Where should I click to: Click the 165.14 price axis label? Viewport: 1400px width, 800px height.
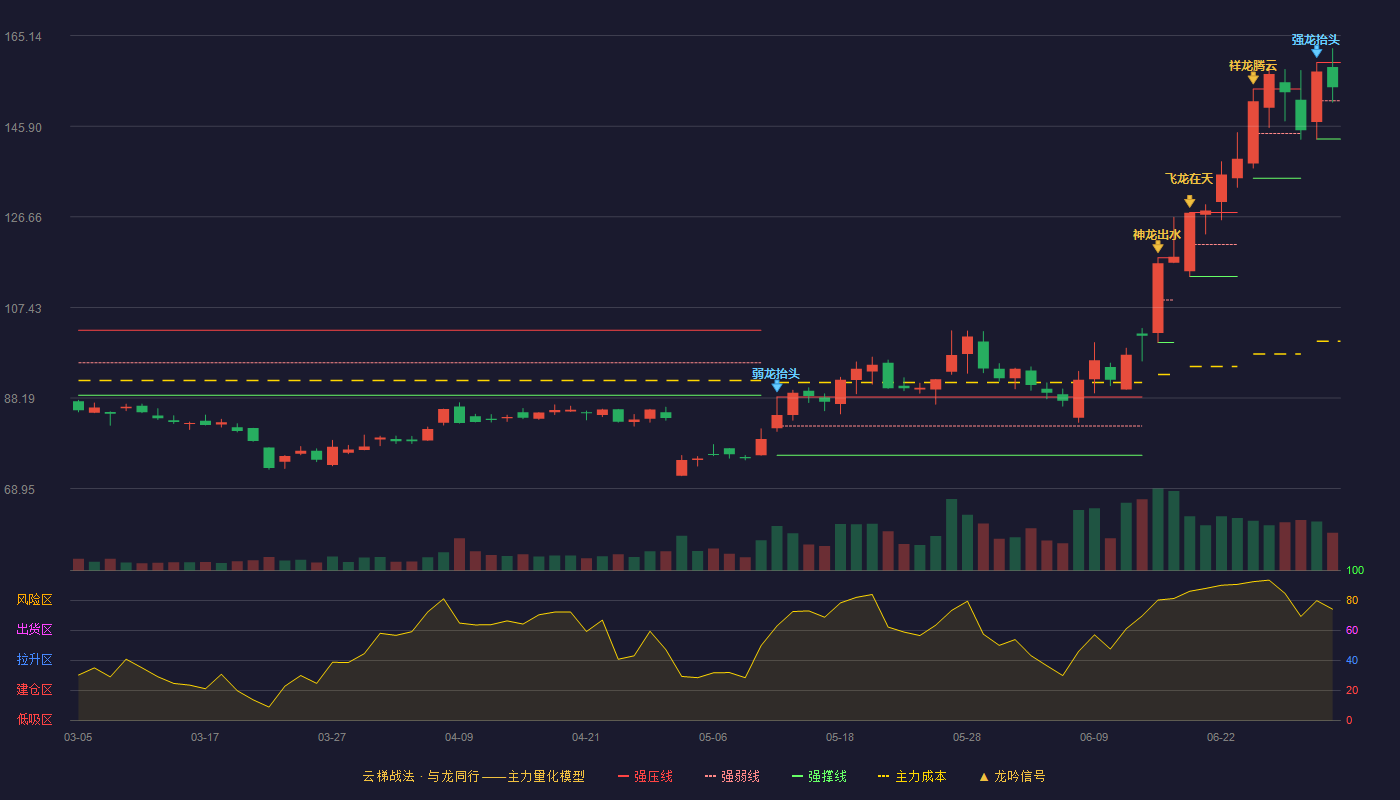click(23, 37)
